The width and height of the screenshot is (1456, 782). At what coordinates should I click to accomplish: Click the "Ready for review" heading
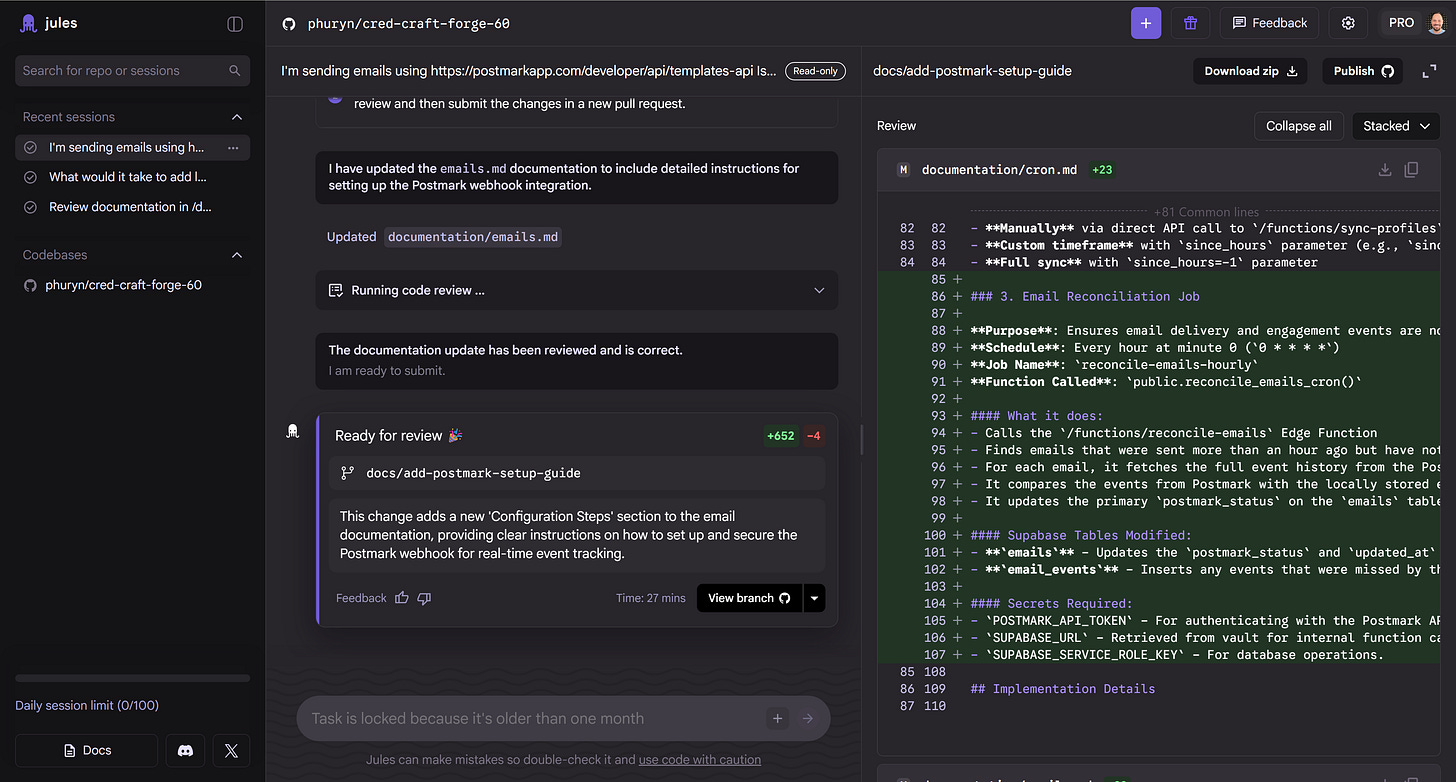point(388,435)
